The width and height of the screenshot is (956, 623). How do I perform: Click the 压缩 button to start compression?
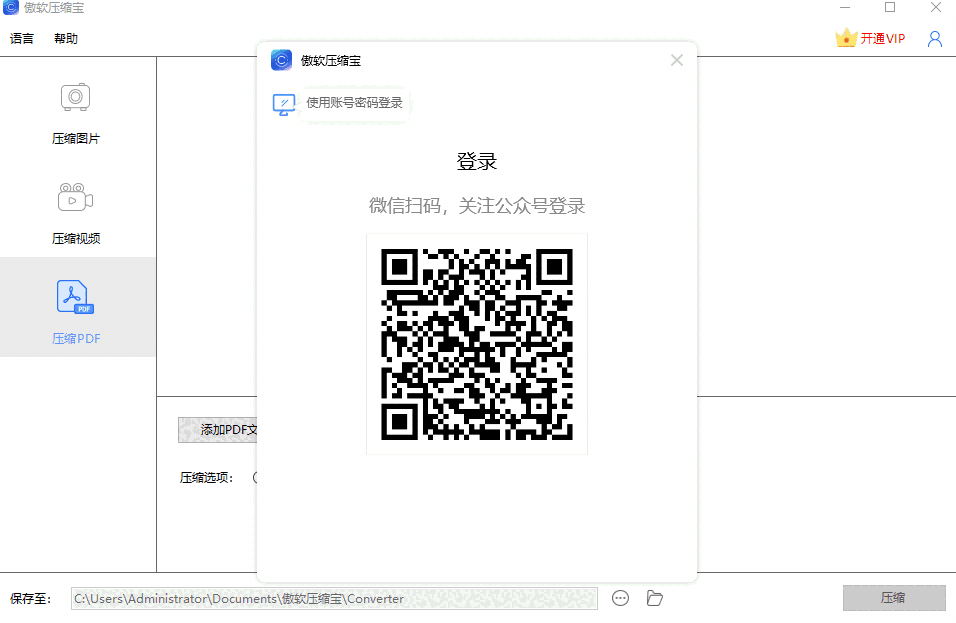pos(894,598)
